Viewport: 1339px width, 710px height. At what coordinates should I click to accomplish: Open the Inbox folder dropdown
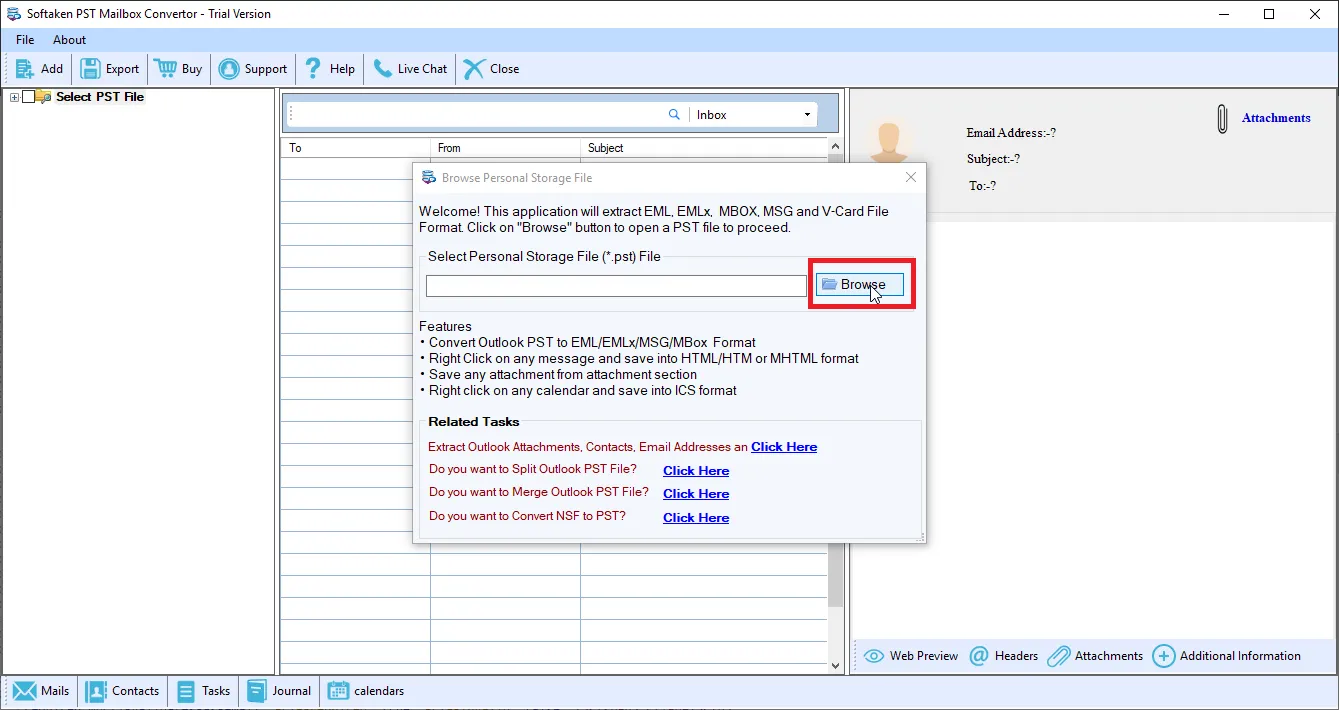[808, 115]
